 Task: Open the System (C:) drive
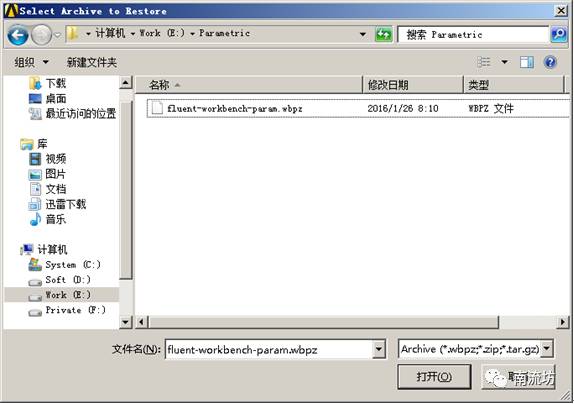click(x=64, y=265)
